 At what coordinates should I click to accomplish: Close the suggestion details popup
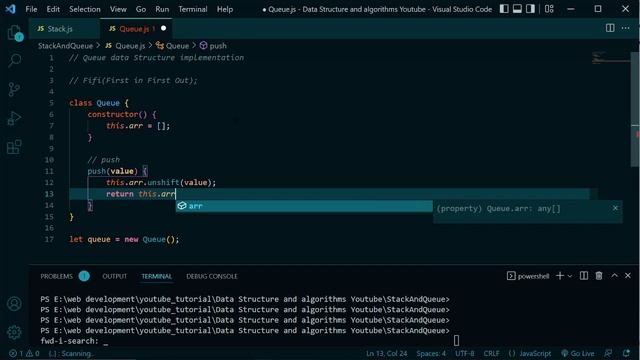pyautogui.click(x=615, y=208)
